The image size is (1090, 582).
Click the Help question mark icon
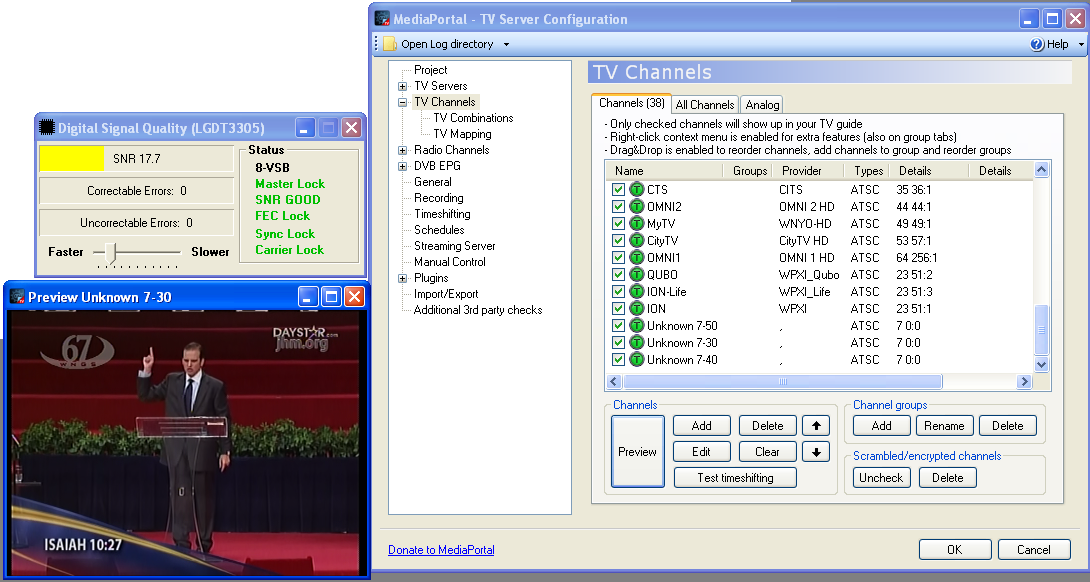click(1036, 44)
